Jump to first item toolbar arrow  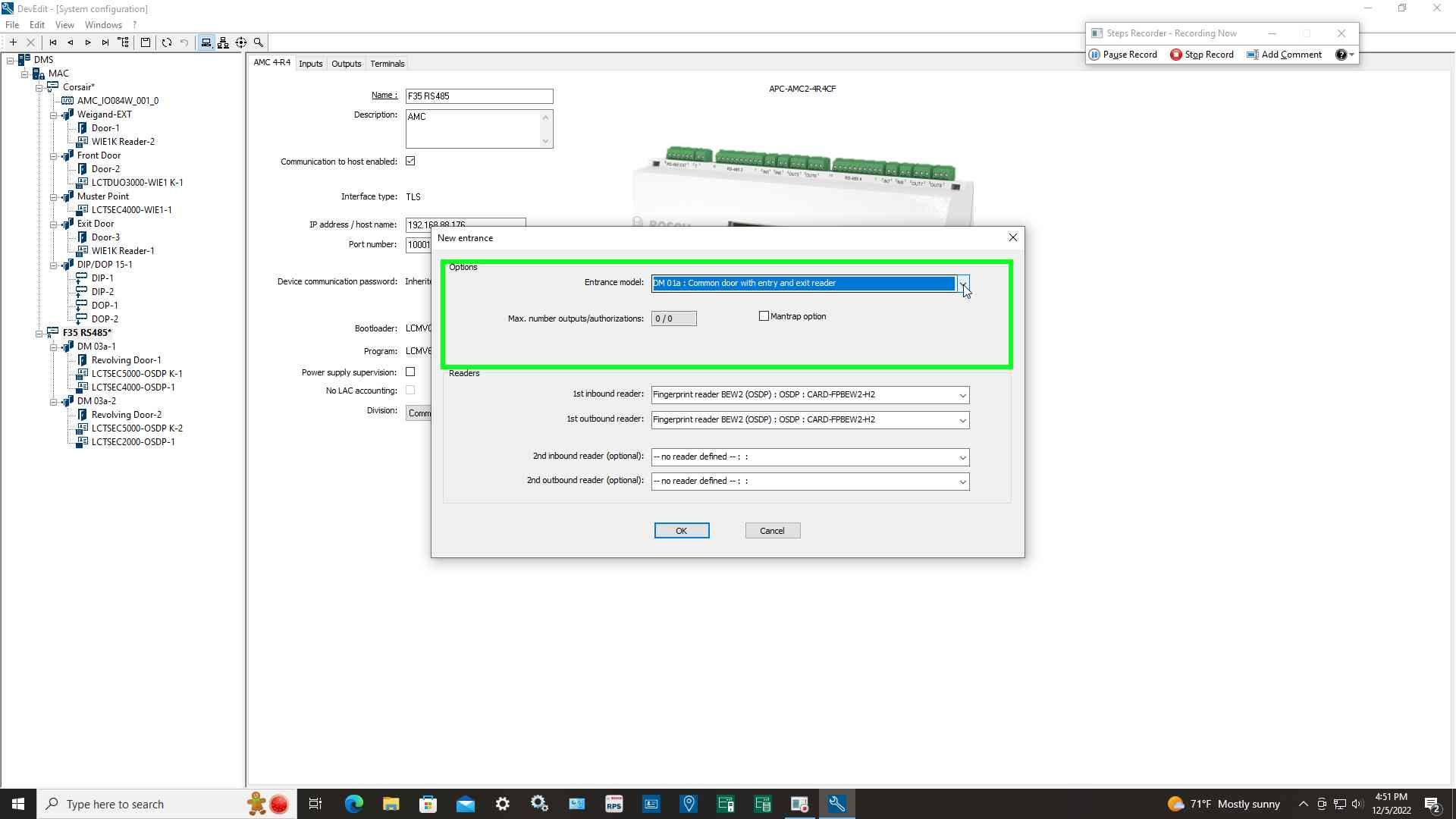(53, 42)
